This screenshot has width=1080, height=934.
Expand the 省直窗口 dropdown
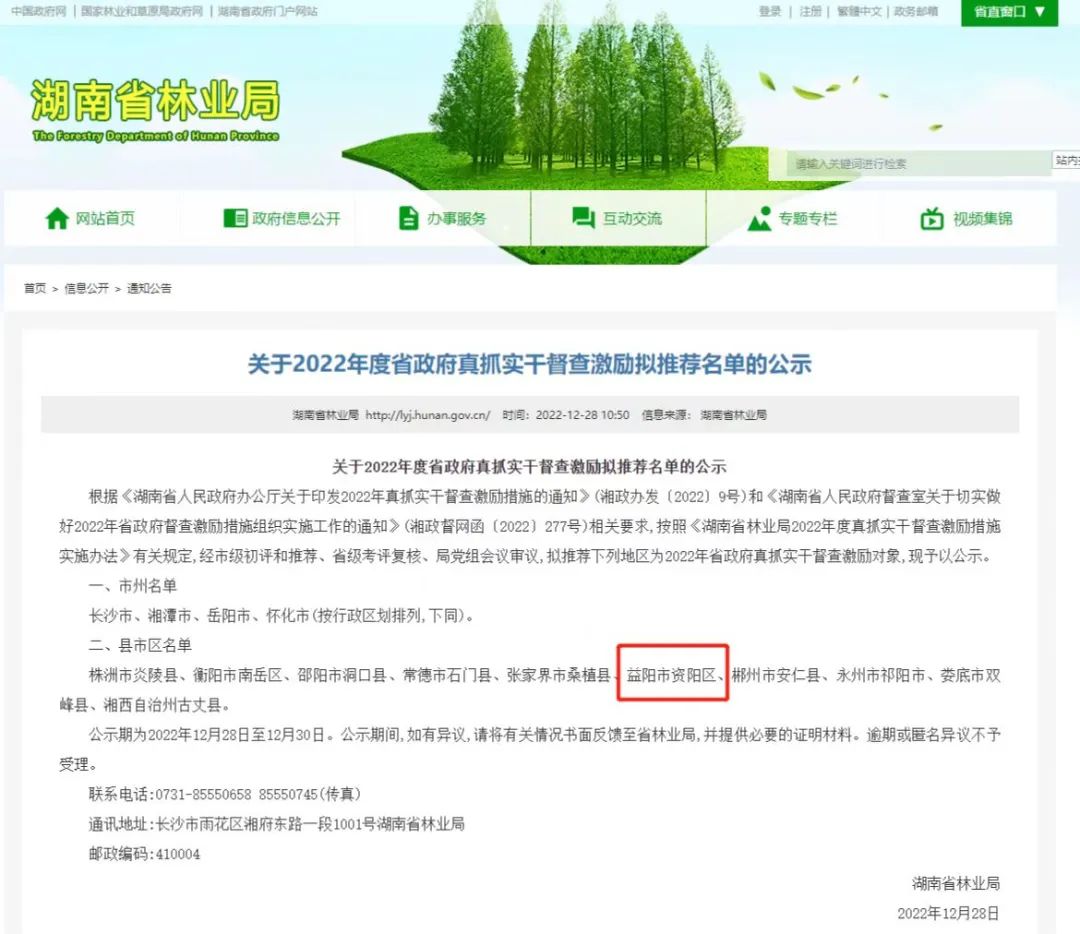(x=1009, y=12)
